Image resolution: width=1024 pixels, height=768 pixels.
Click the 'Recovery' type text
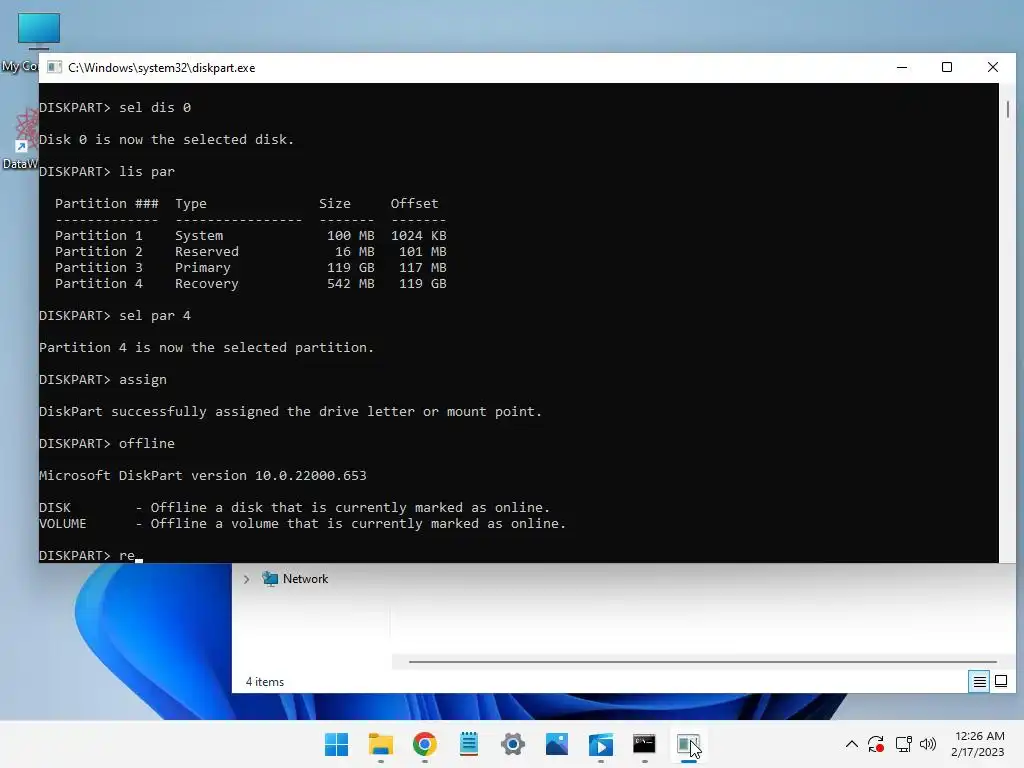click(x=206, y=284)
